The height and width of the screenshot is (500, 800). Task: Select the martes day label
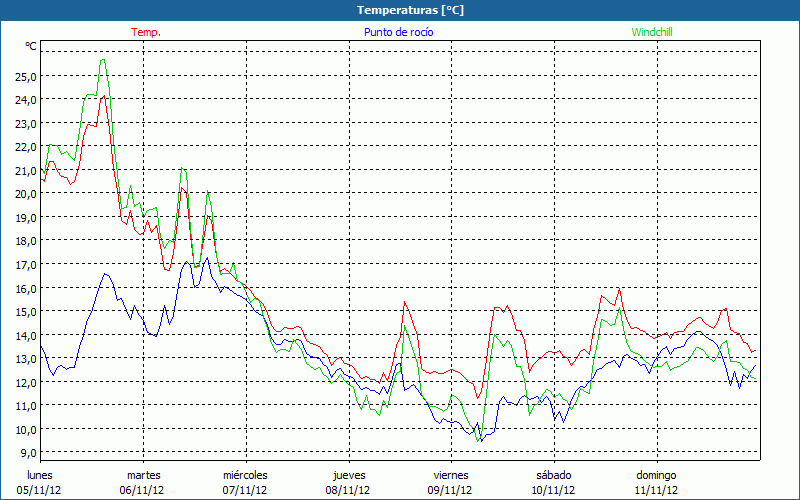tap(143, 475)
